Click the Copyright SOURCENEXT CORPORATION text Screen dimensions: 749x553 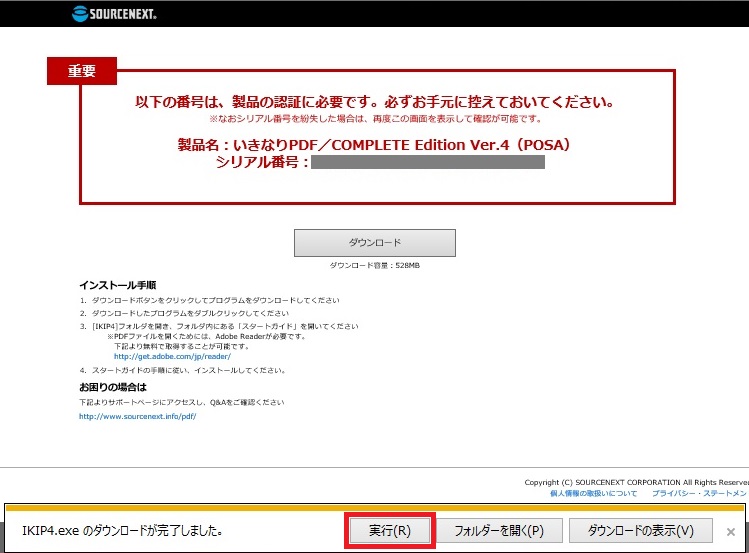[x=636, y=482]
